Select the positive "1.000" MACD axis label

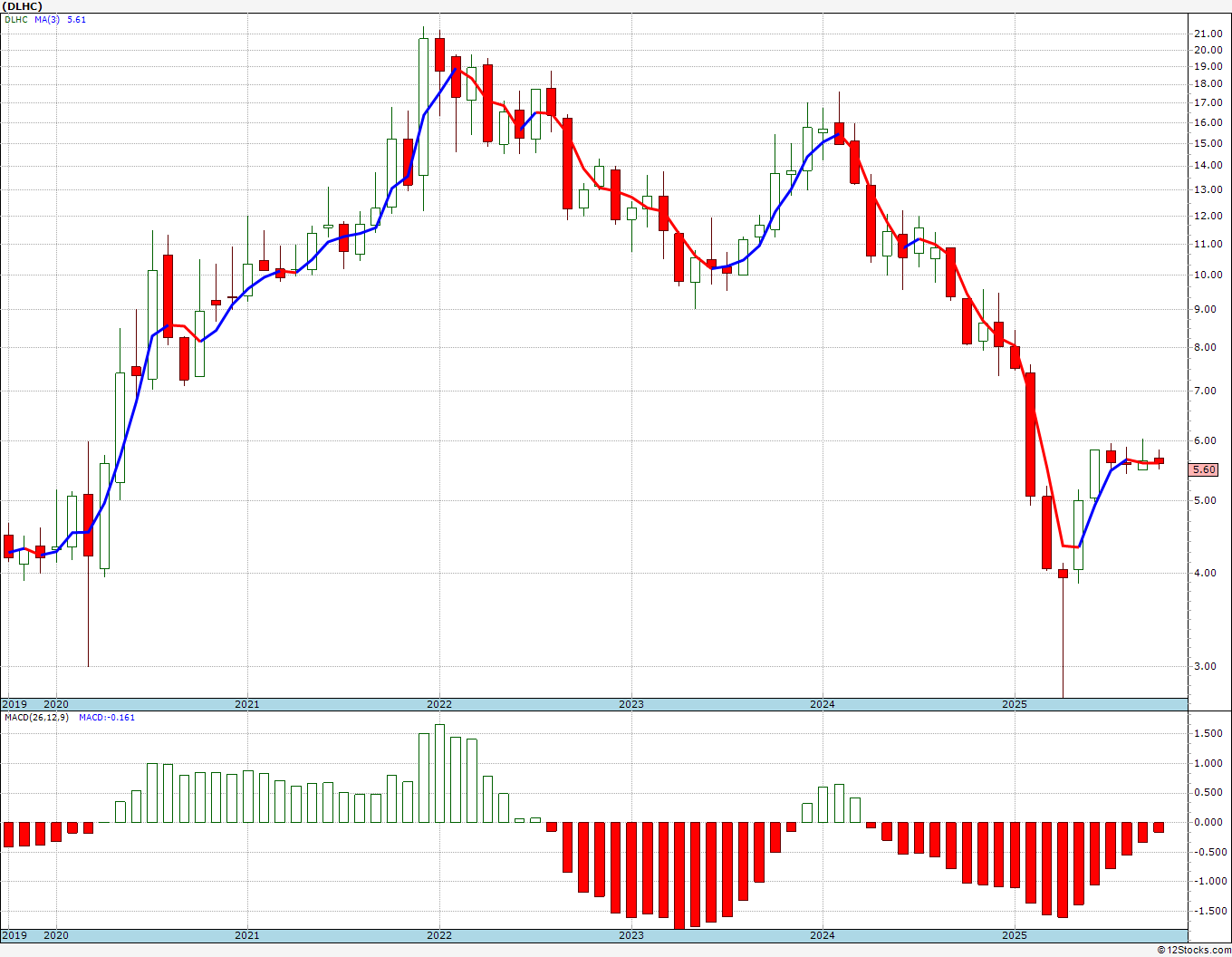pos(1208,763)
